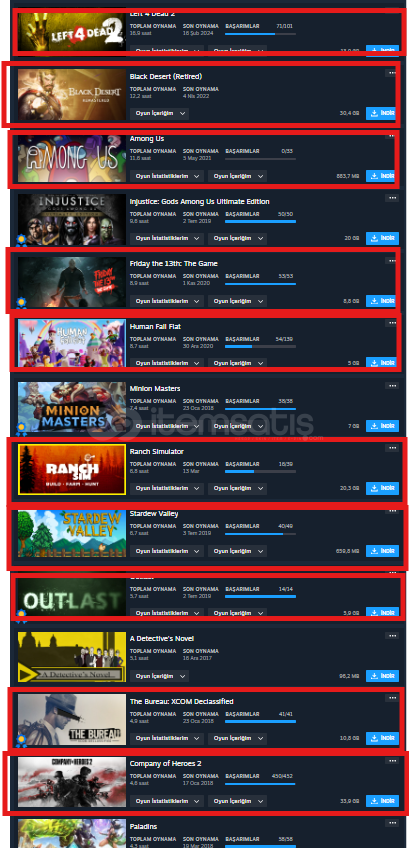Viewport: 409px width, 848px height.
Task: Open the Injustice: Gods Among Us title link
Action: [199, 202]
